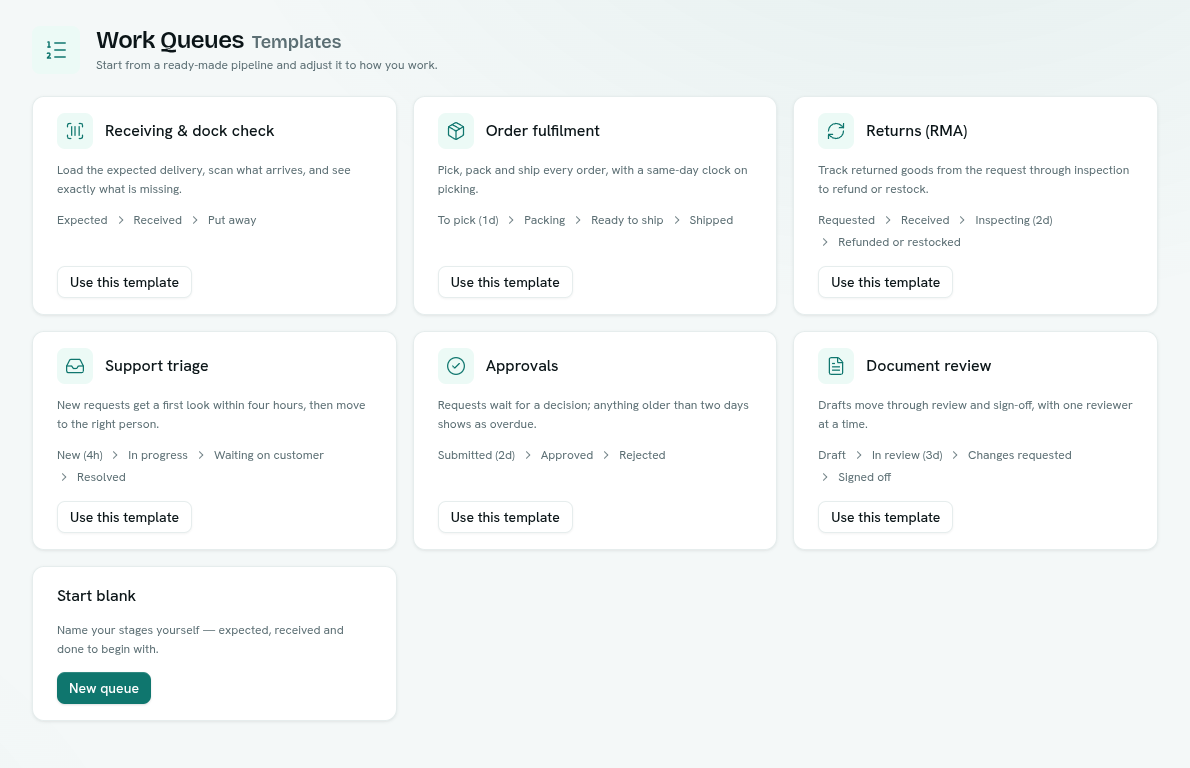Click the "Order fulfilment" card title
This screenshot has height=768, width=1190.
pos(543,131)
